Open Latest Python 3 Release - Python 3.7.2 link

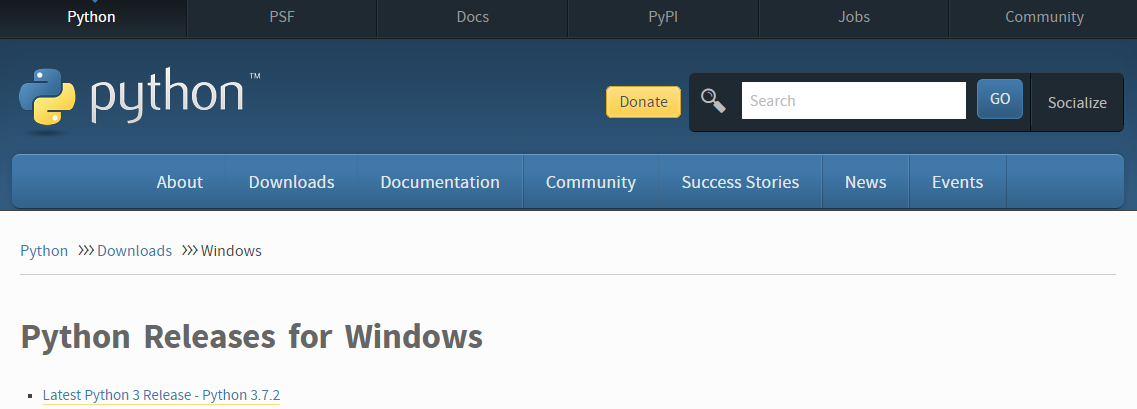[161, 395]
